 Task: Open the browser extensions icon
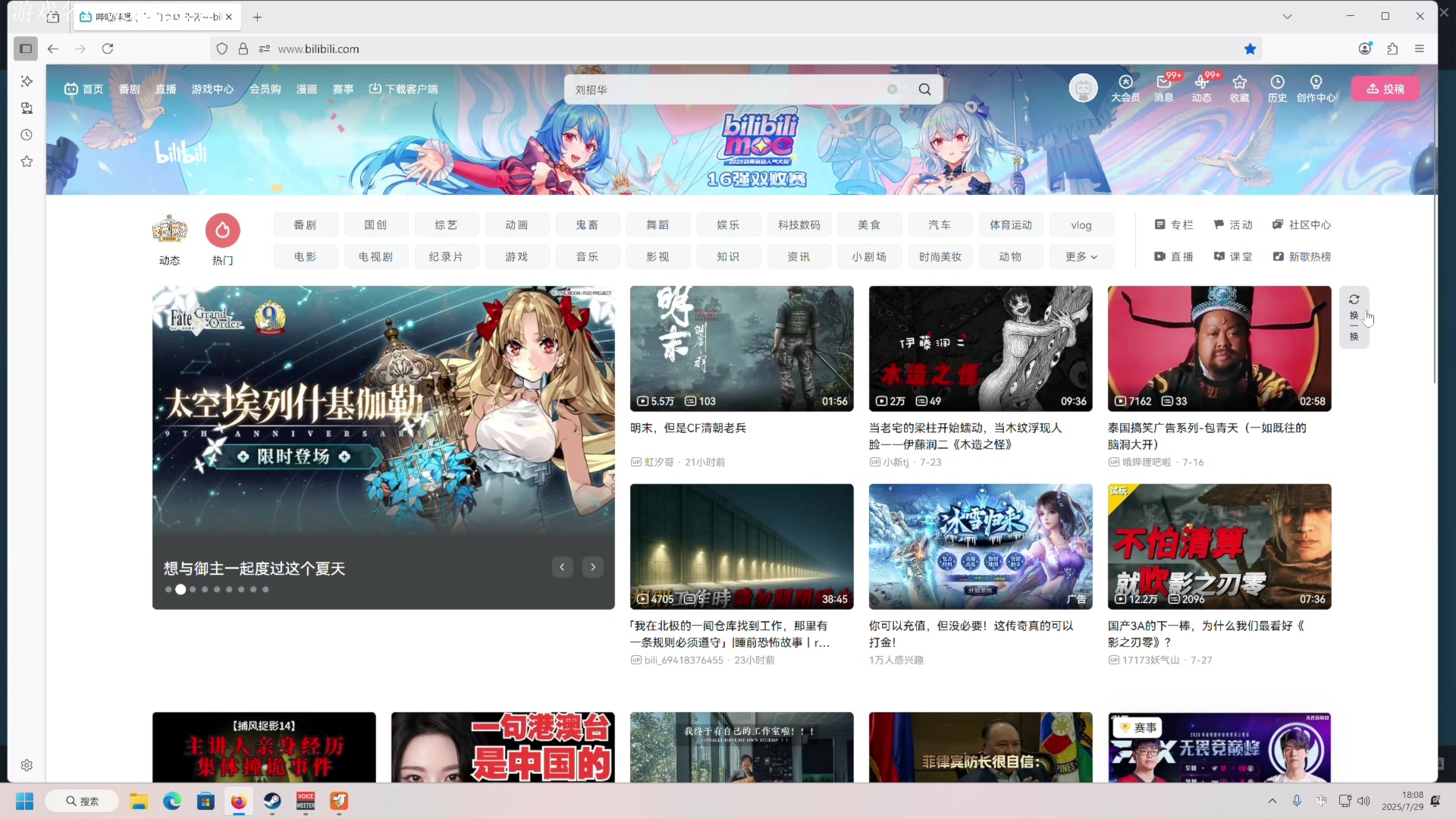pos(1392,49)
